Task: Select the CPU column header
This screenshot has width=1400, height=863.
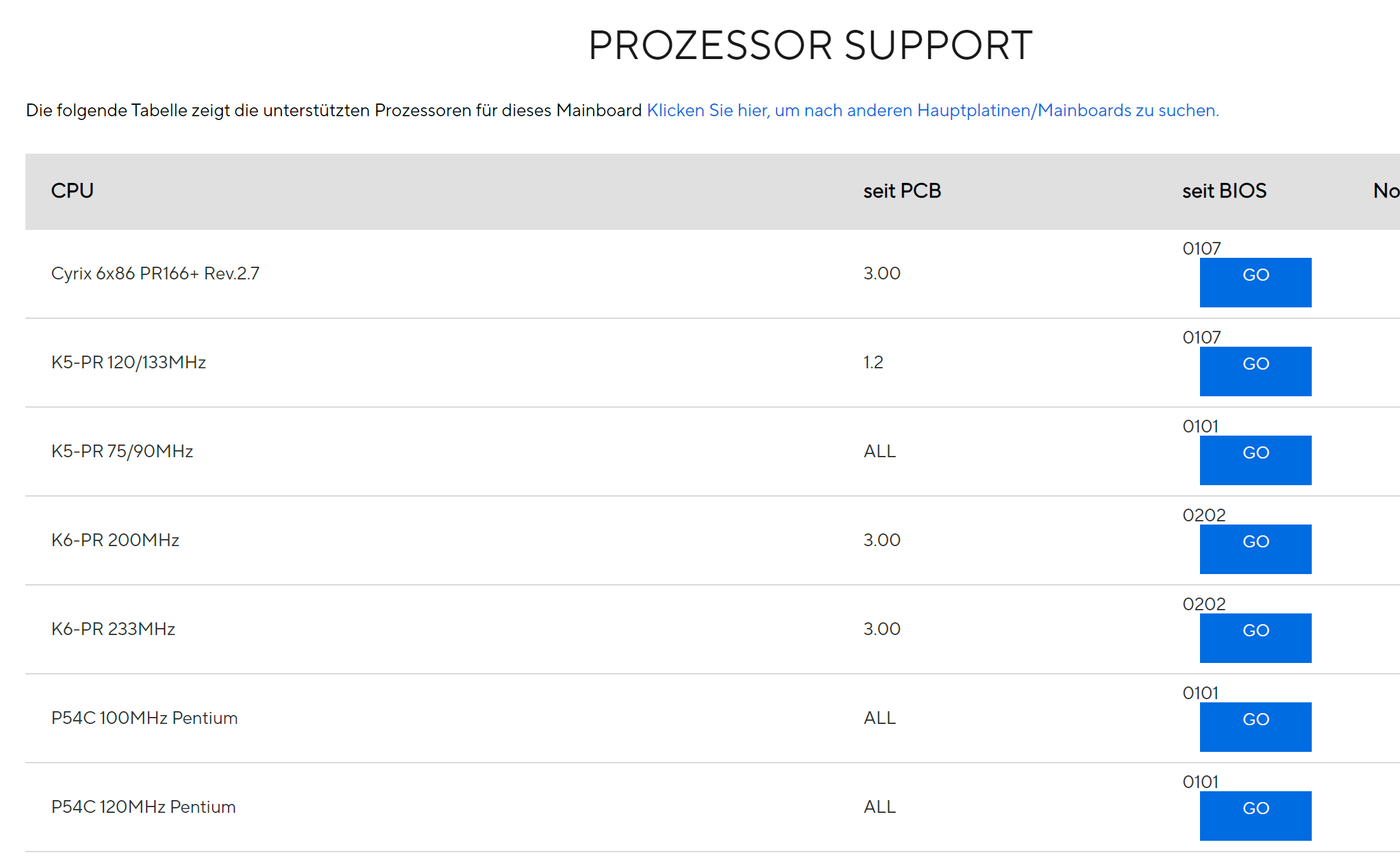Action: click(x=72, y=191)
